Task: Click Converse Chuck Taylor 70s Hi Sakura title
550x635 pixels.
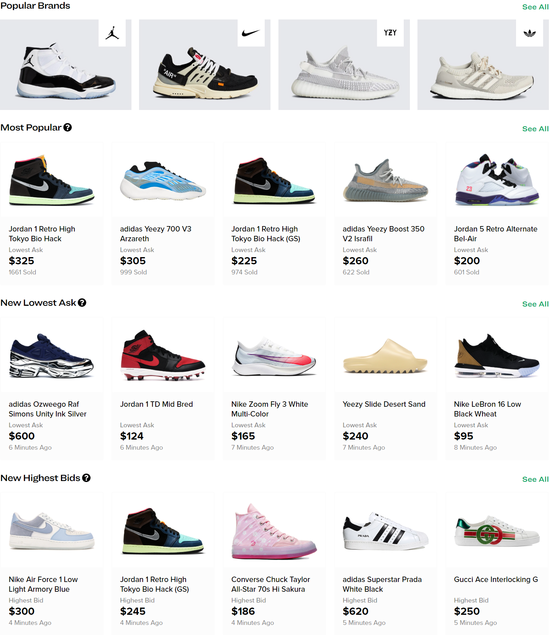Action: [271, 584]
